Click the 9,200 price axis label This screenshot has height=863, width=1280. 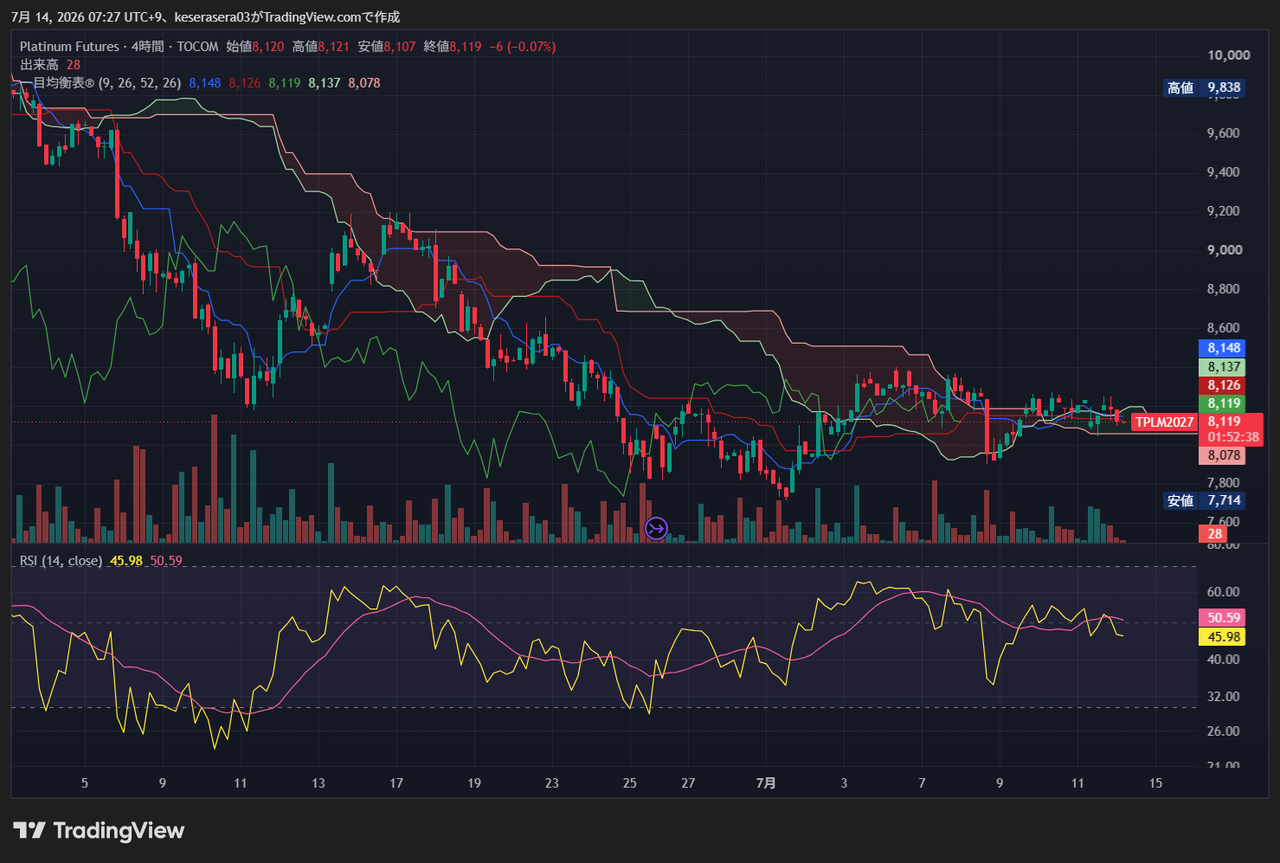pos(1225,211)
